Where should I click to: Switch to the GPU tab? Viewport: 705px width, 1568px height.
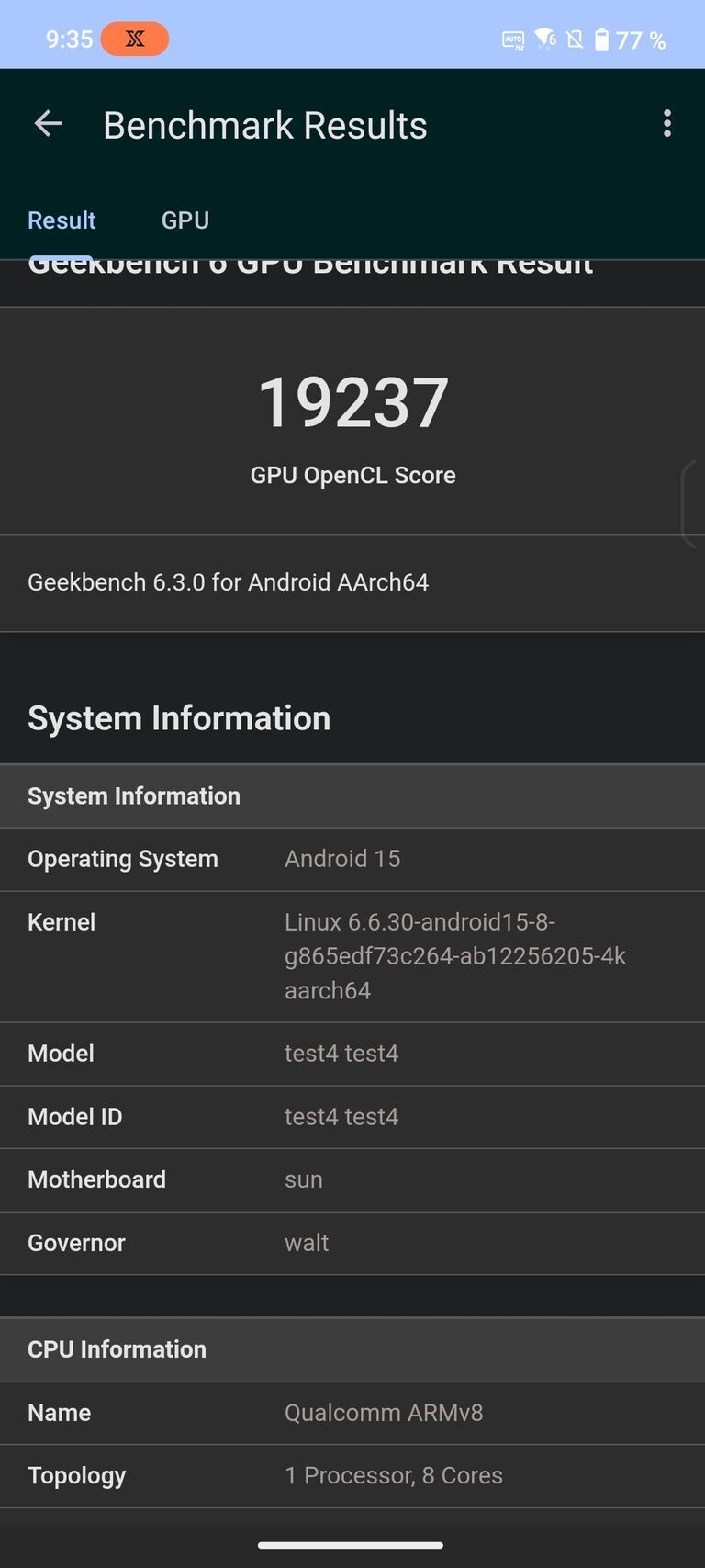pos(185,220)
